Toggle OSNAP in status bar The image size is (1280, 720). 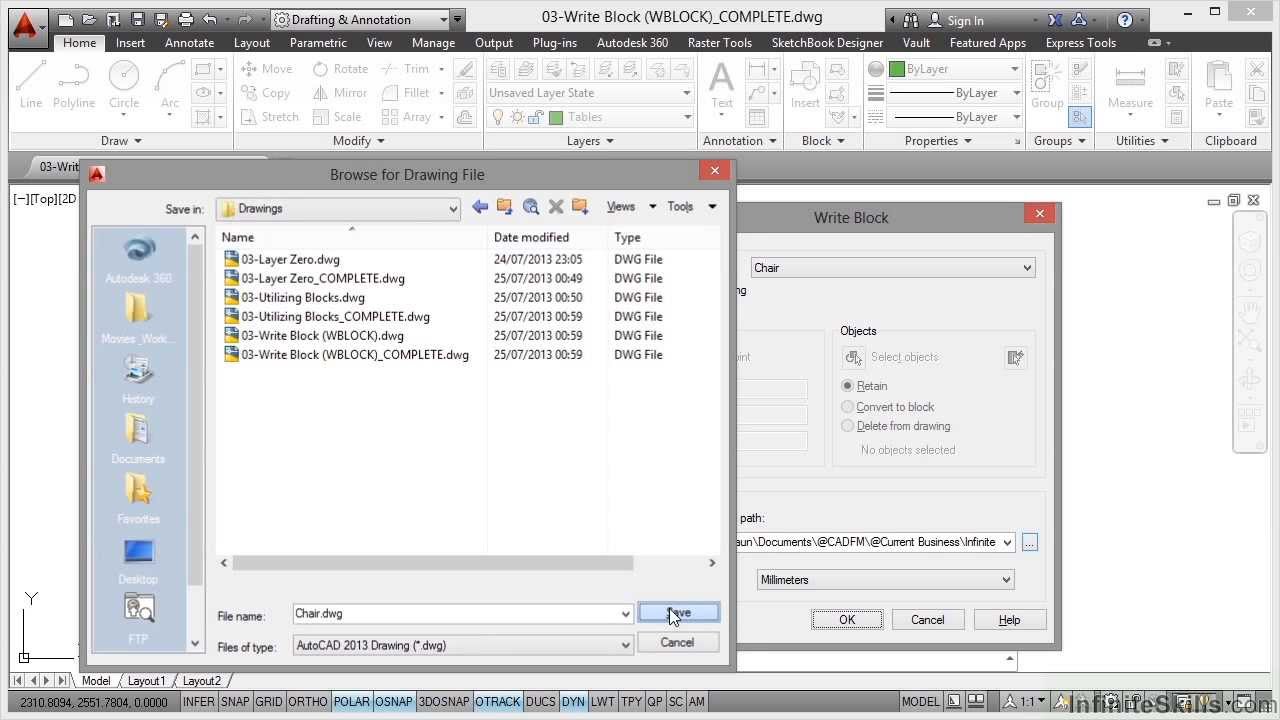[394, 702]
